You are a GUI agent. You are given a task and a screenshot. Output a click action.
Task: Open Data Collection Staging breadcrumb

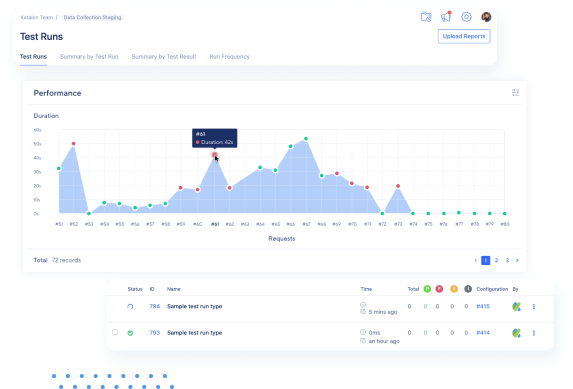(x=92, y=17)
